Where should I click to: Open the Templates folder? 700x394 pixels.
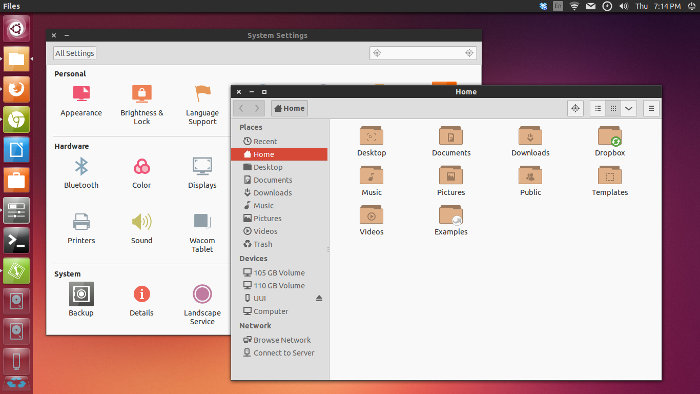coord(610,181)
